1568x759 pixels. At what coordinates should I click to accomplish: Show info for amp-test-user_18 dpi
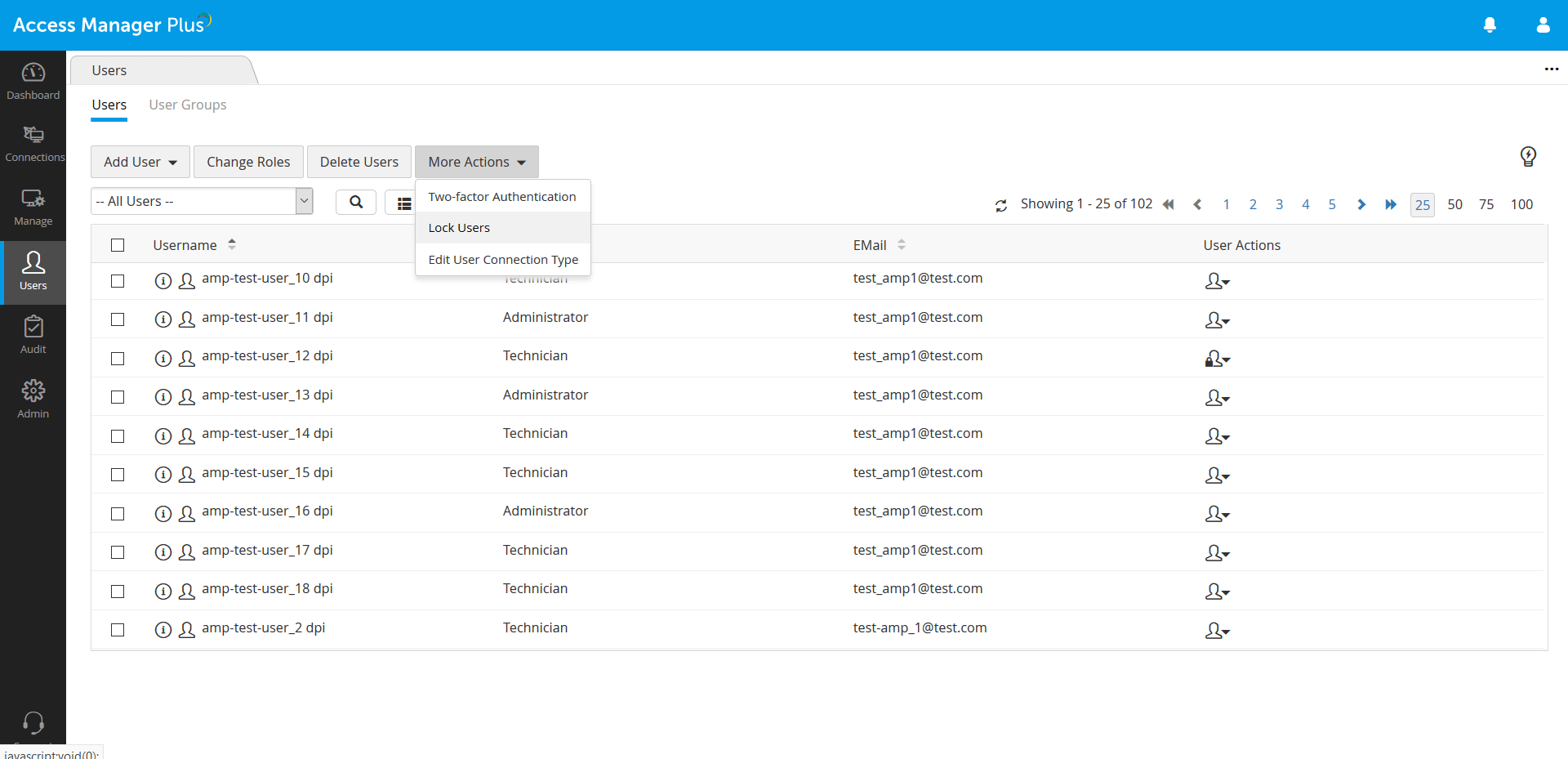[163, 592]
